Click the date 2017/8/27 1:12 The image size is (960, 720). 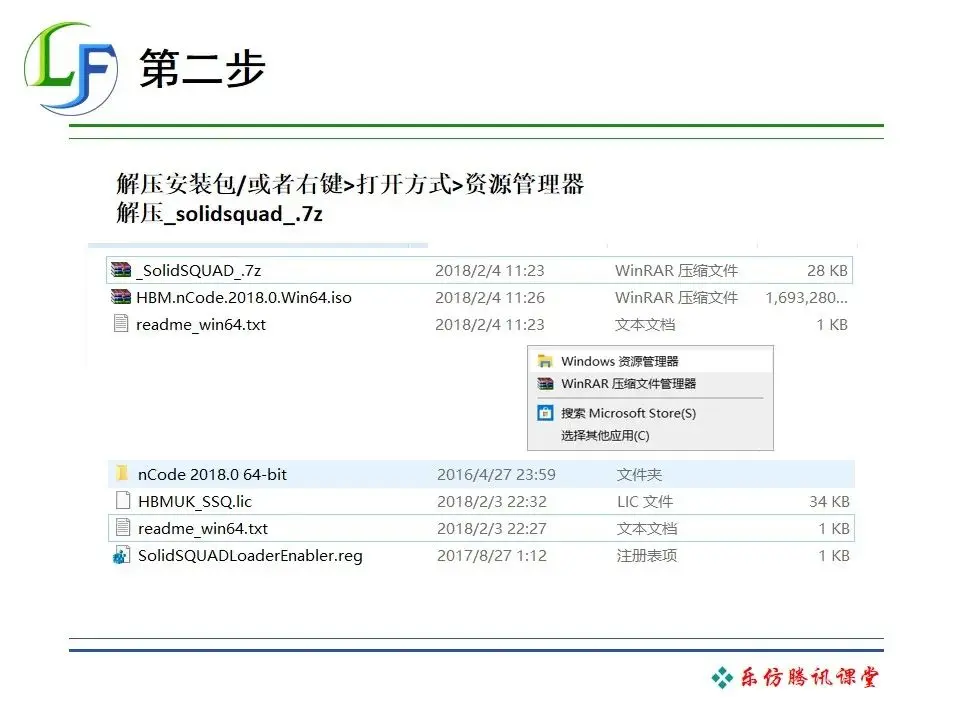coord(492,555)
